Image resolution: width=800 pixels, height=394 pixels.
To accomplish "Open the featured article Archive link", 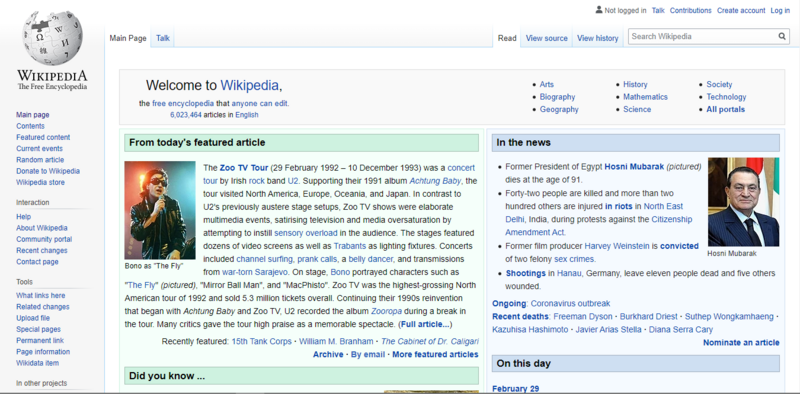I will 328,354.
